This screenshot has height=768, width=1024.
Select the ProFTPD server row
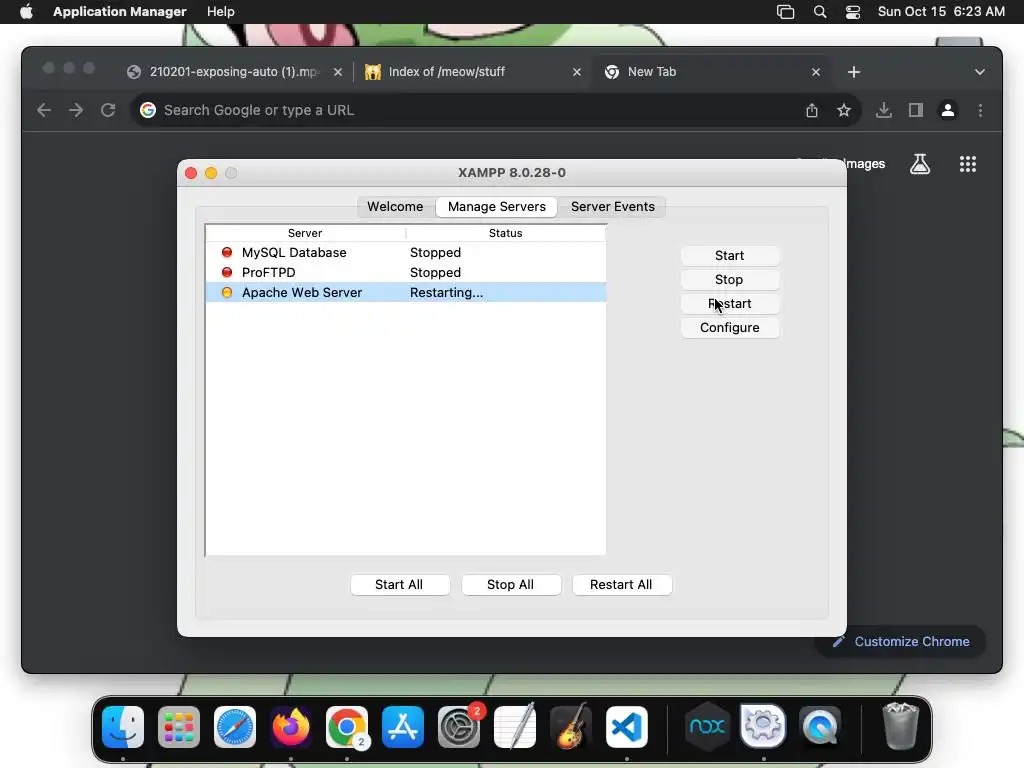pyautogui.click(x=406, y=272)
